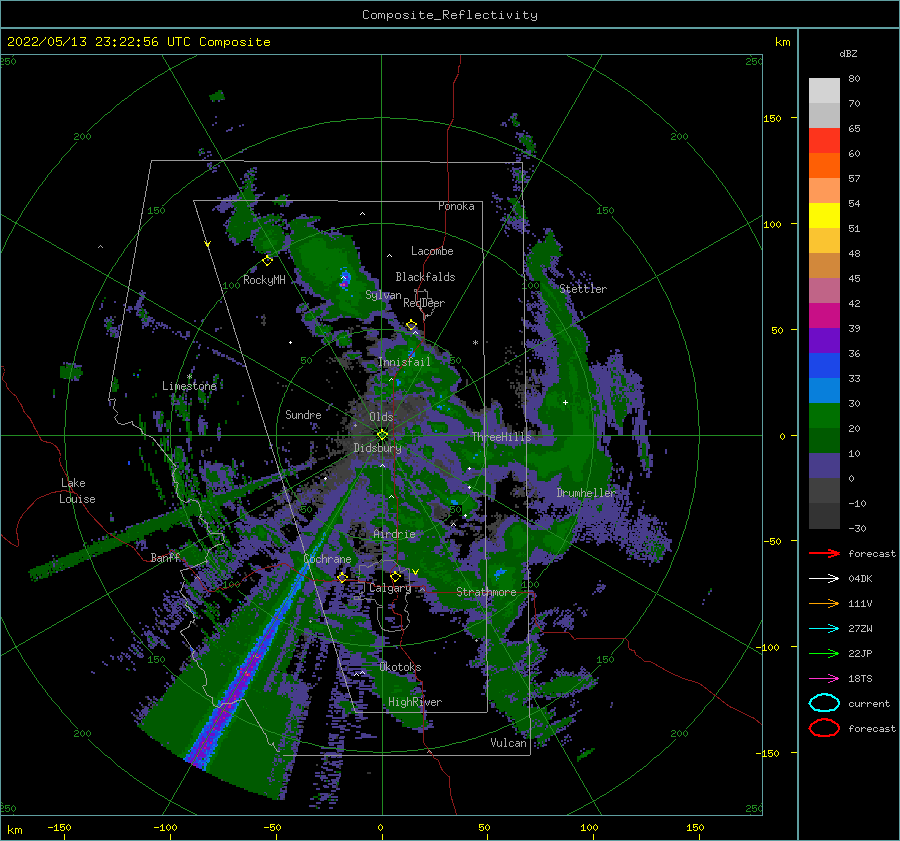Click the Vulcan town label
Image resolution: width=900 pixels, height=841 pixels.
[509, 743]
